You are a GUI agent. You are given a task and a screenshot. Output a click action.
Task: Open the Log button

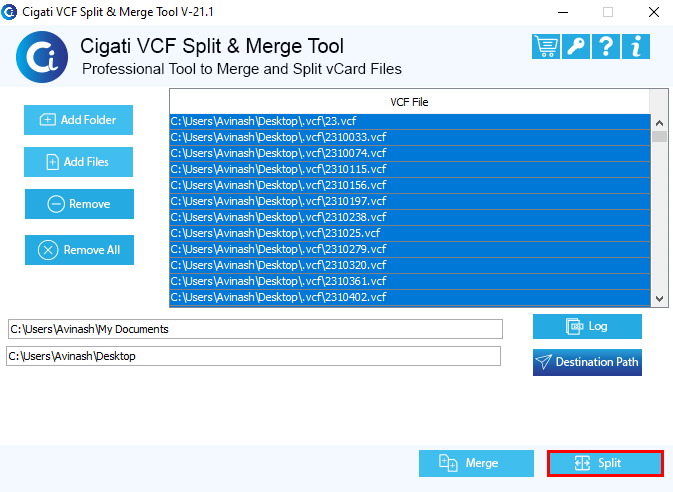587,327
